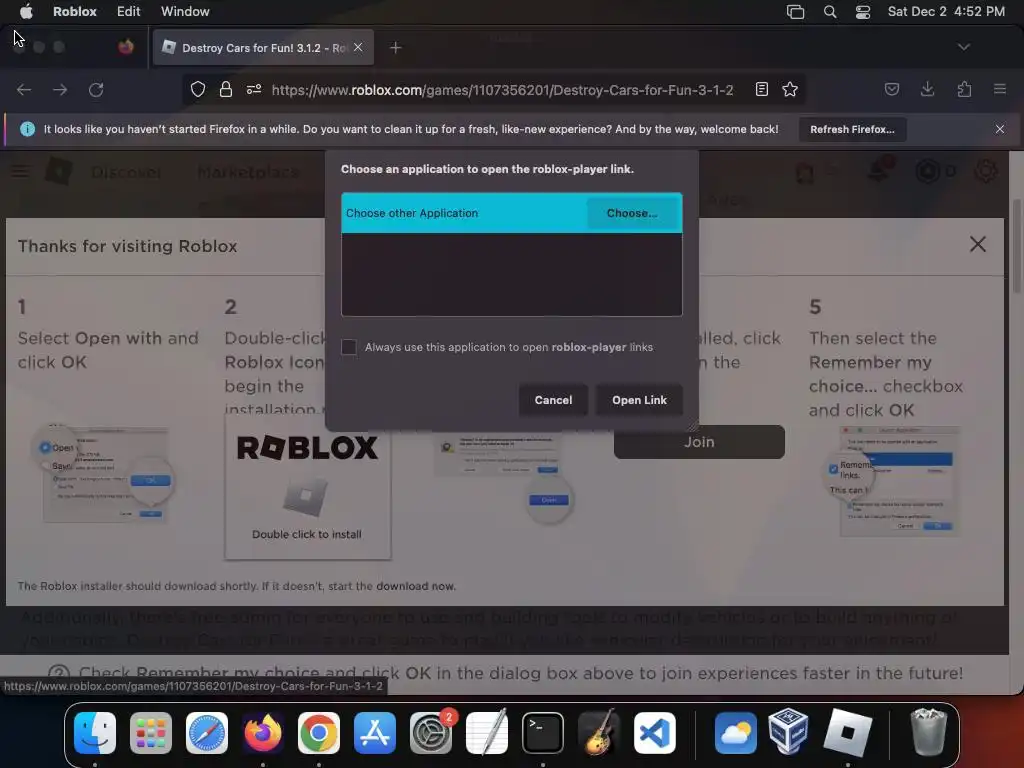Open GarageBand from the Dock
The width and height of the screenshot is (1024, 768).
click(599, 731)
